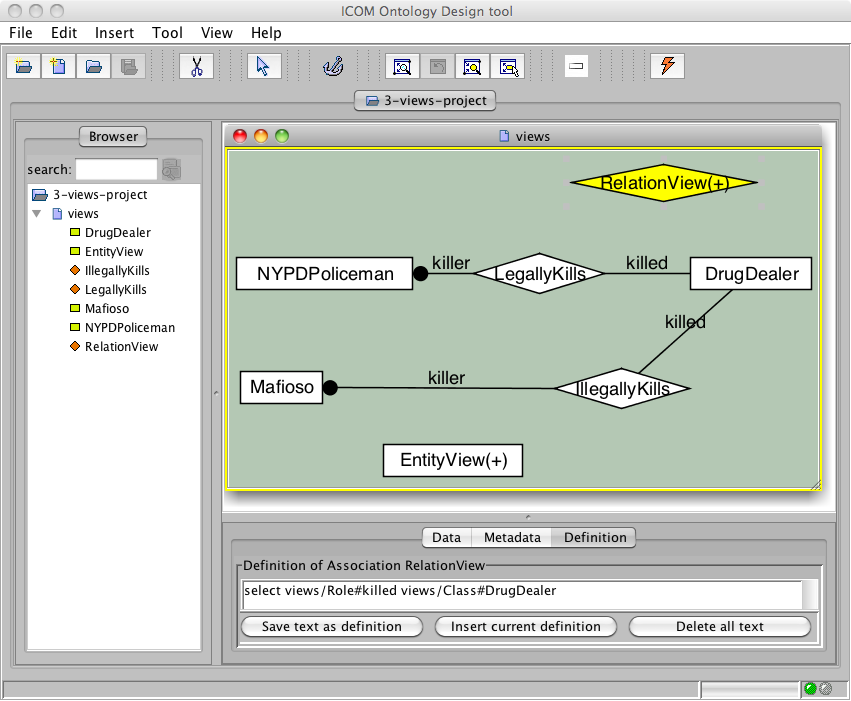Switch to the Metadata tab

click(x=512, y=538)
